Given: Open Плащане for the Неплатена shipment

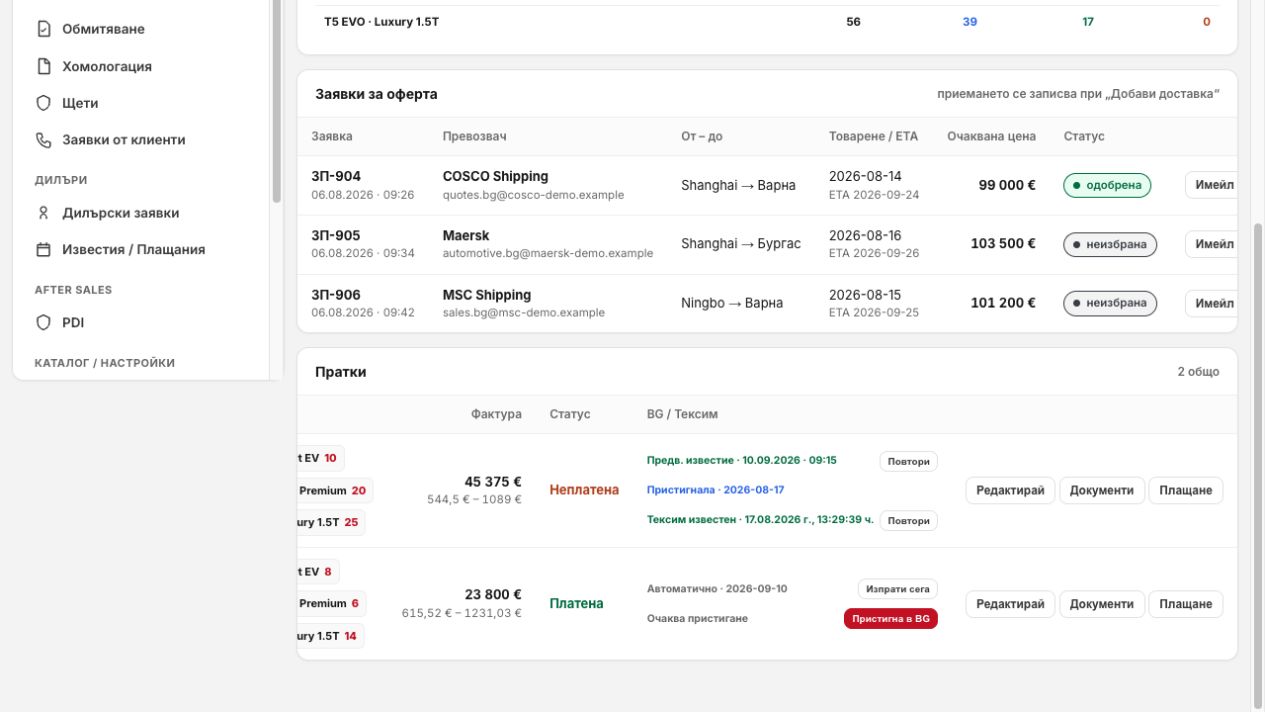Looking at the screenshot, I should click(1185, 490).
